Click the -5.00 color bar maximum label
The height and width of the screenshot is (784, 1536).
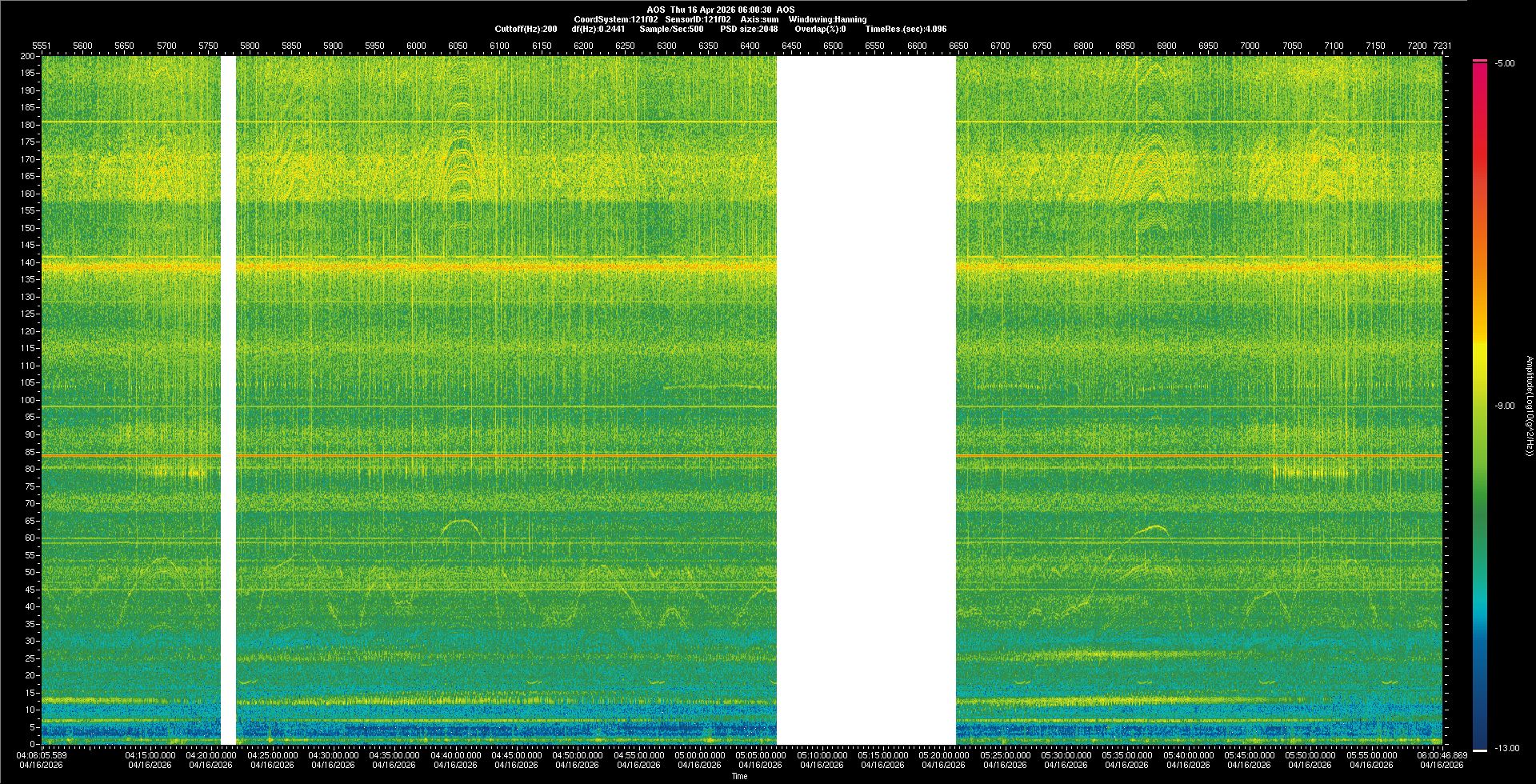(x=1504, y=64)
